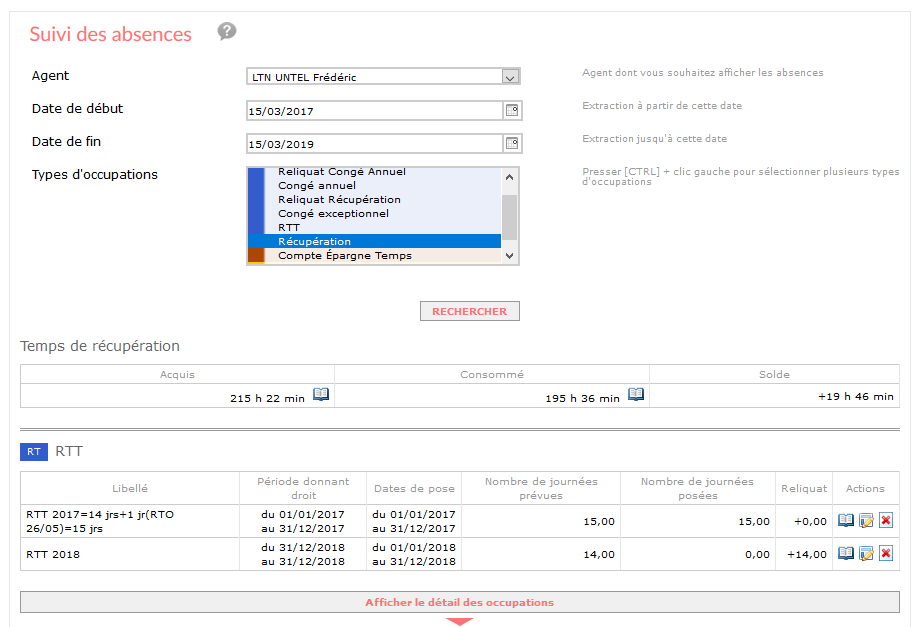This screenshot has width=921, height=627.
Task: Open the help question mark icon
Action: click(227, 31)
